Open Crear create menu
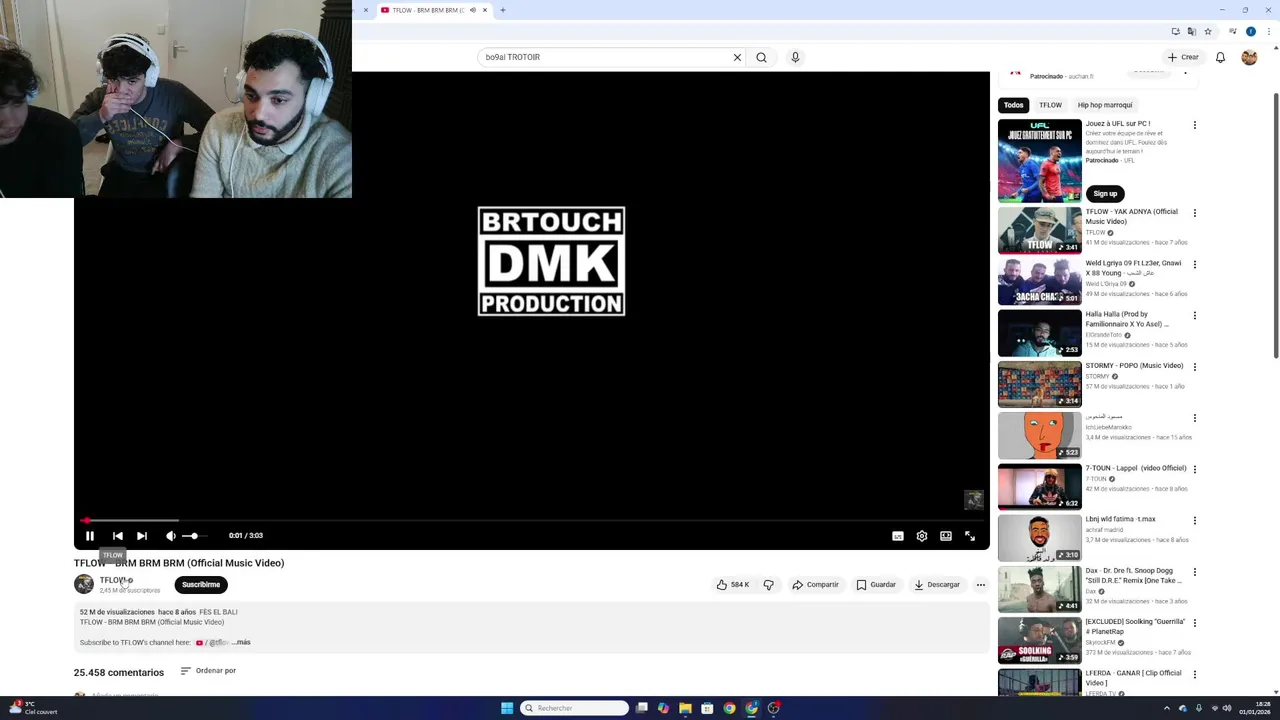1280x720 pixels. coord(1183,57)
